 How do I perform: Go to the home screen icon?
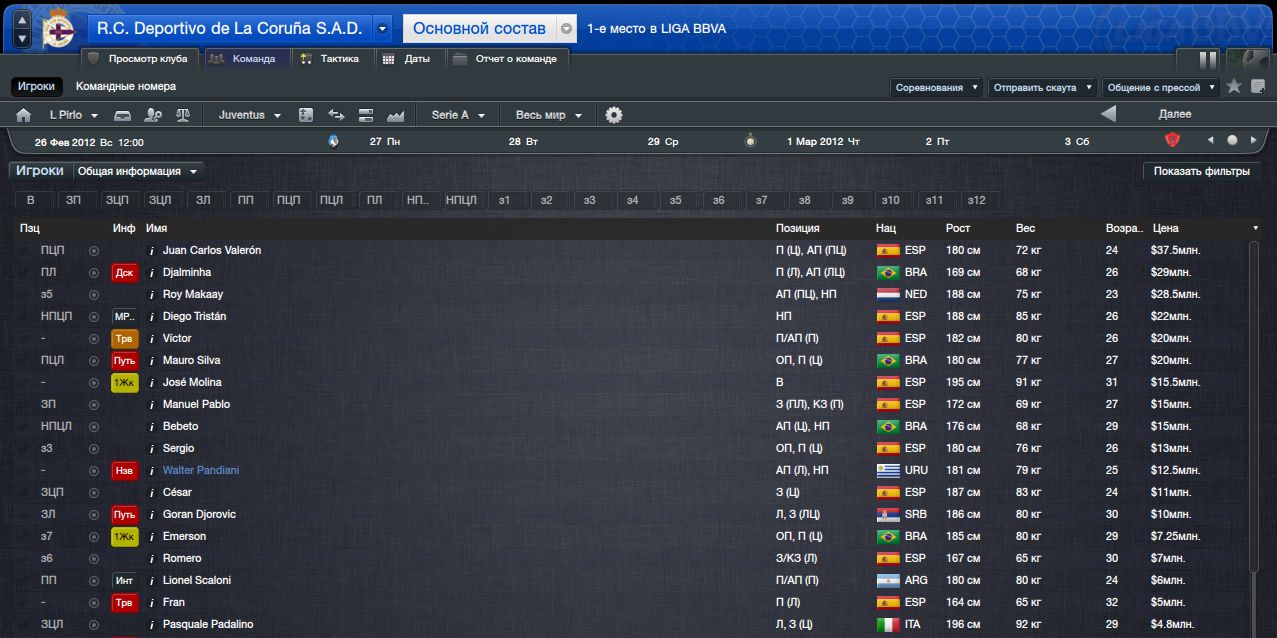click(24, 115)
